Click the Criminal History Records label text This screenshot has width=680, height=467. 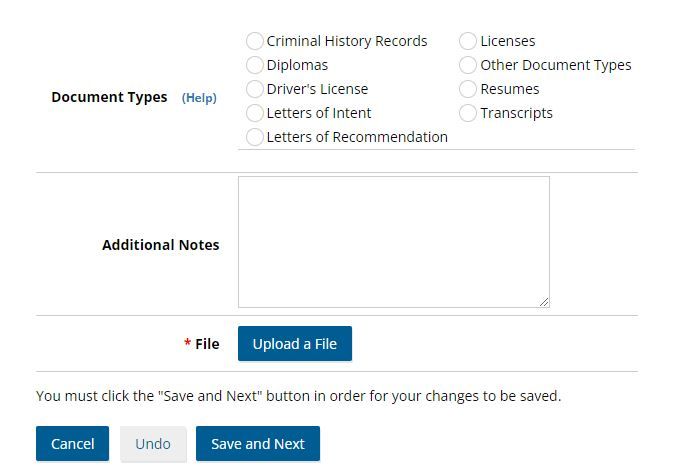tap(347, 41)
